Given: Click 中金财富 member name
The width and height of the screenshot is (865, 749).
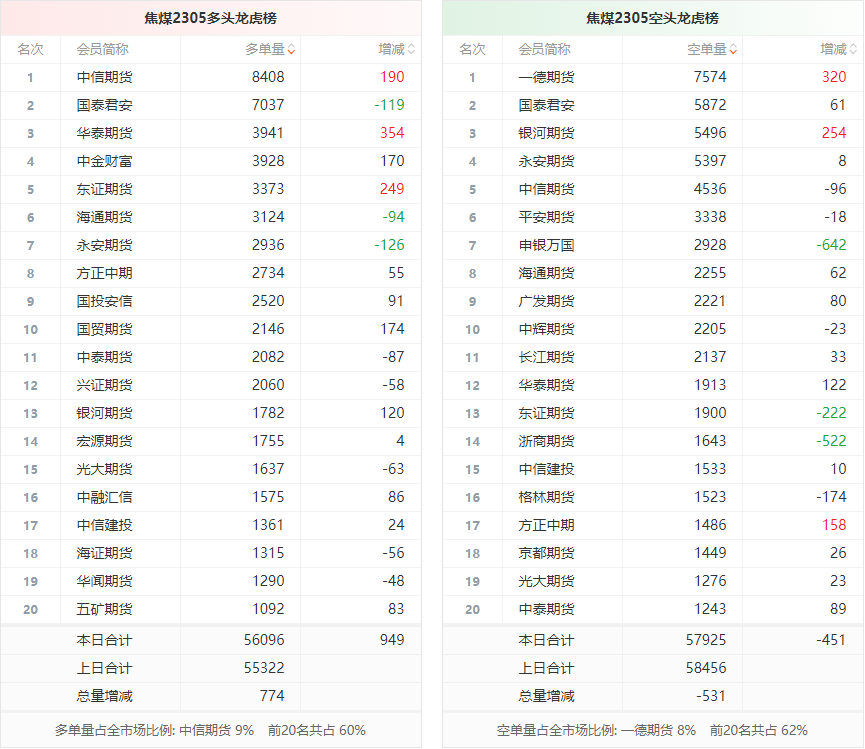Looking at the screenshot, I should point(104,161).
